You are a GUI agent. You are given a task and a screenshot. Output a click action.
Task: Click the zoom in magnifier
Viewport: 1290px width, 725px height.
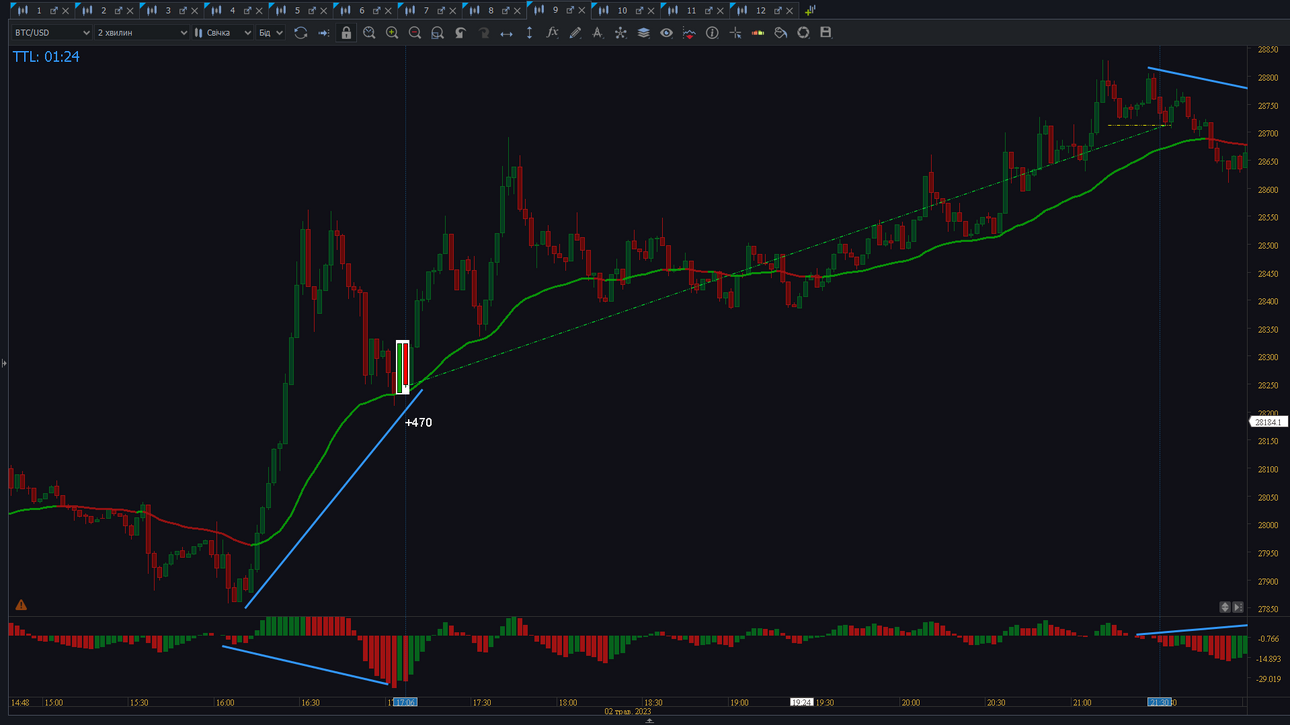392,33
